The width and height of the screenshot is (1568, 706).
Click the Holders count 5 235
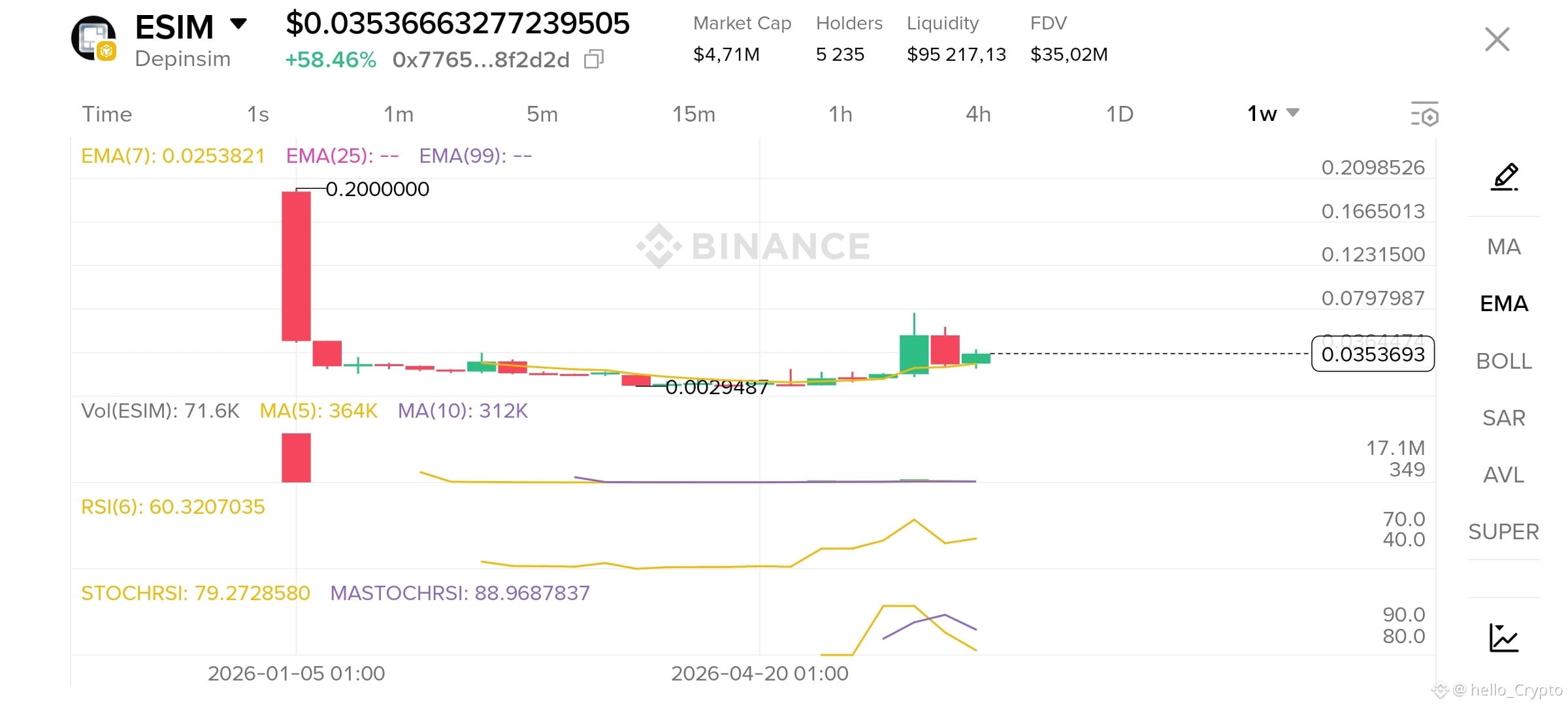pos(840,54)
